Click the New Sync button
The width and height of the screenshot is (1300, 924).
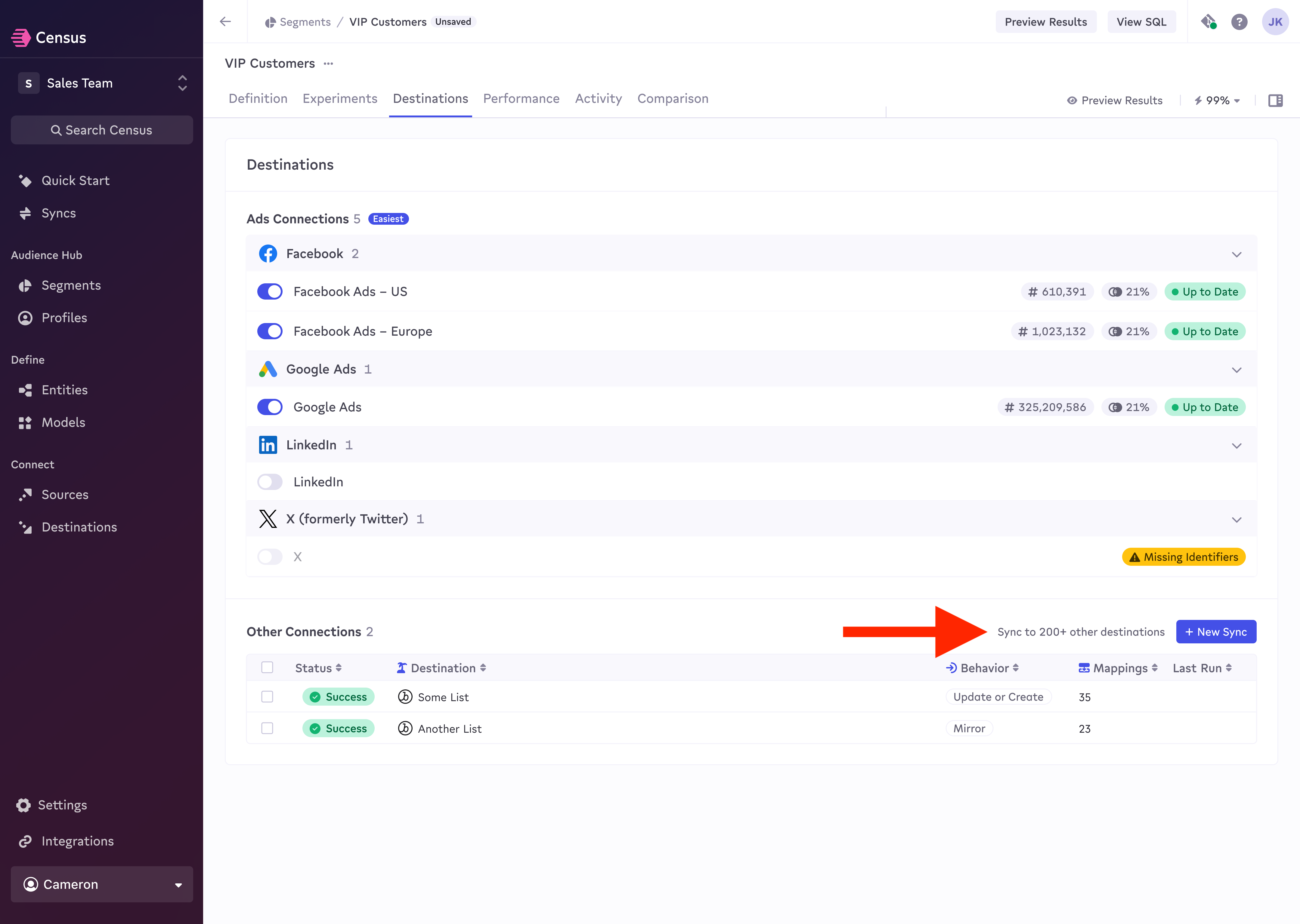point(1216,632)
